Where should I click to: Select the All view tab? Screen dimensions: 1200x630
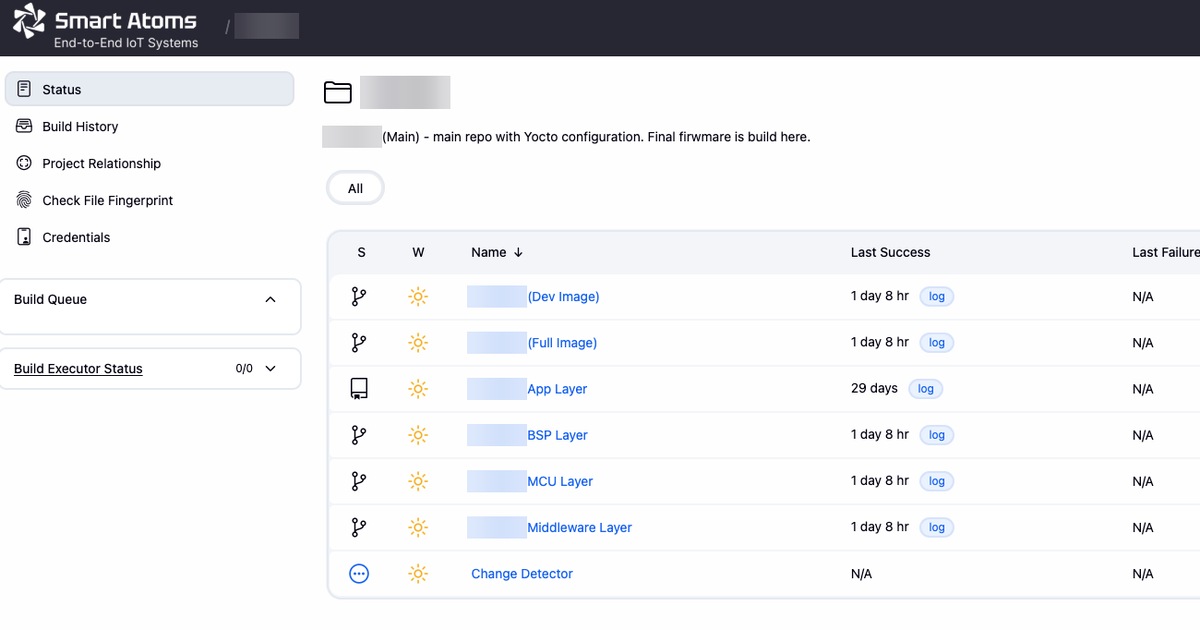(x=355, y=188)
